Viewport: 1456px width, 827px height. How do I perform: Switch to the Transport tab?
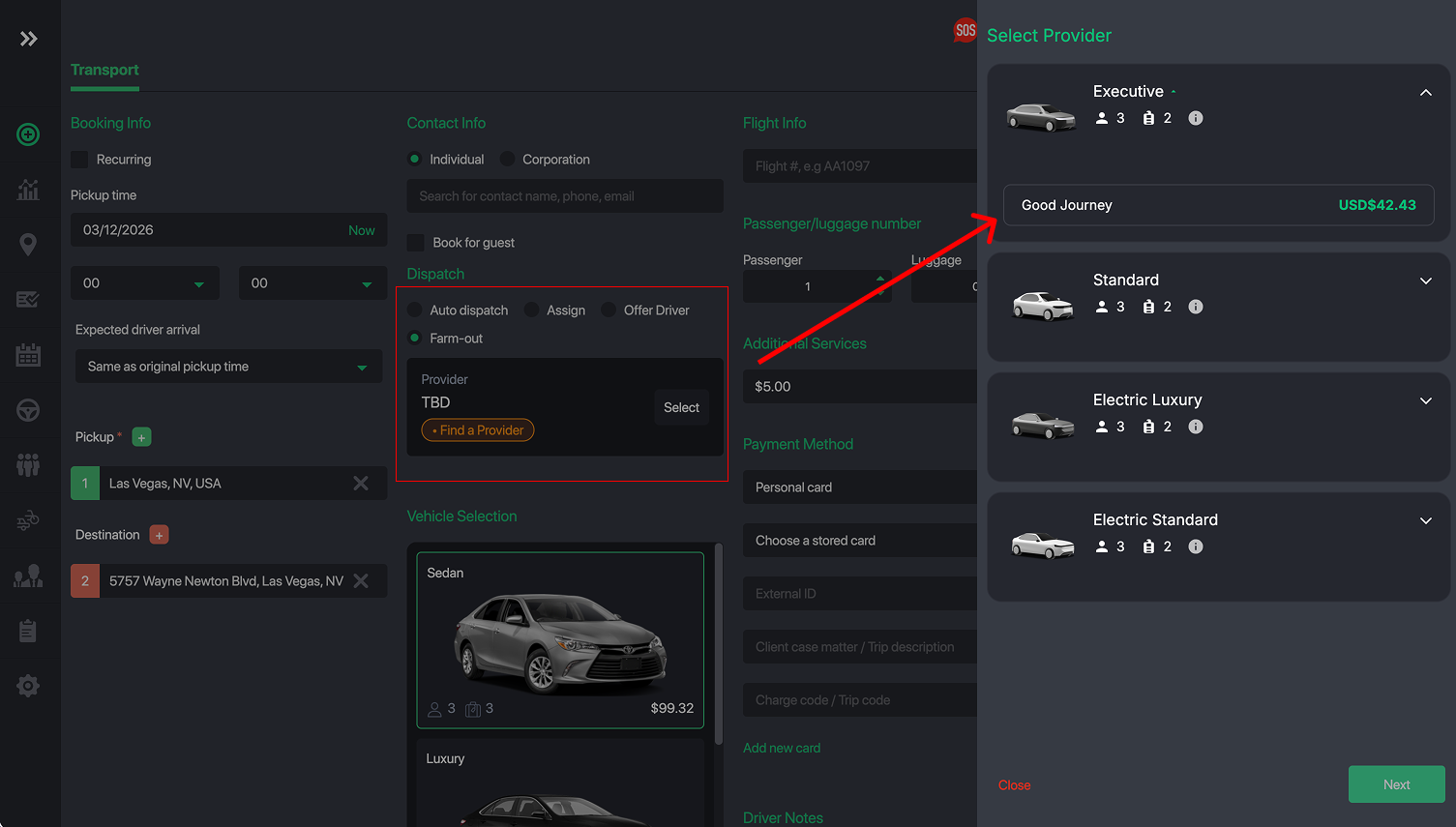click(x=104, y=70)
